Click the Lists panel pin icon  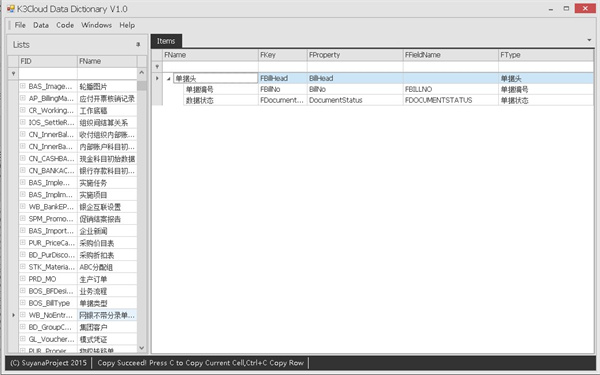[138, 44]
